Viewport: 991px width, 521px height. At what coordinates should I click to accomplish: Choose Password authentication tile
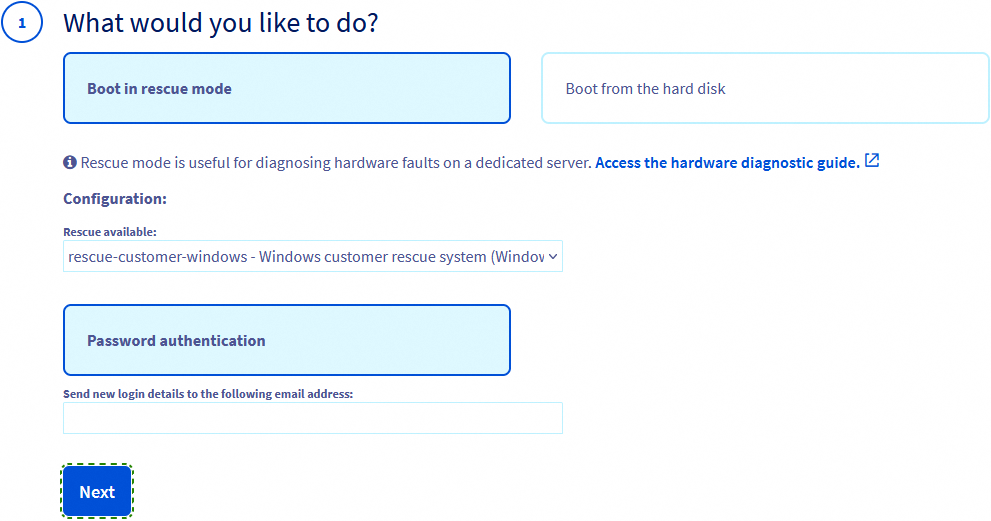point(286,340)
